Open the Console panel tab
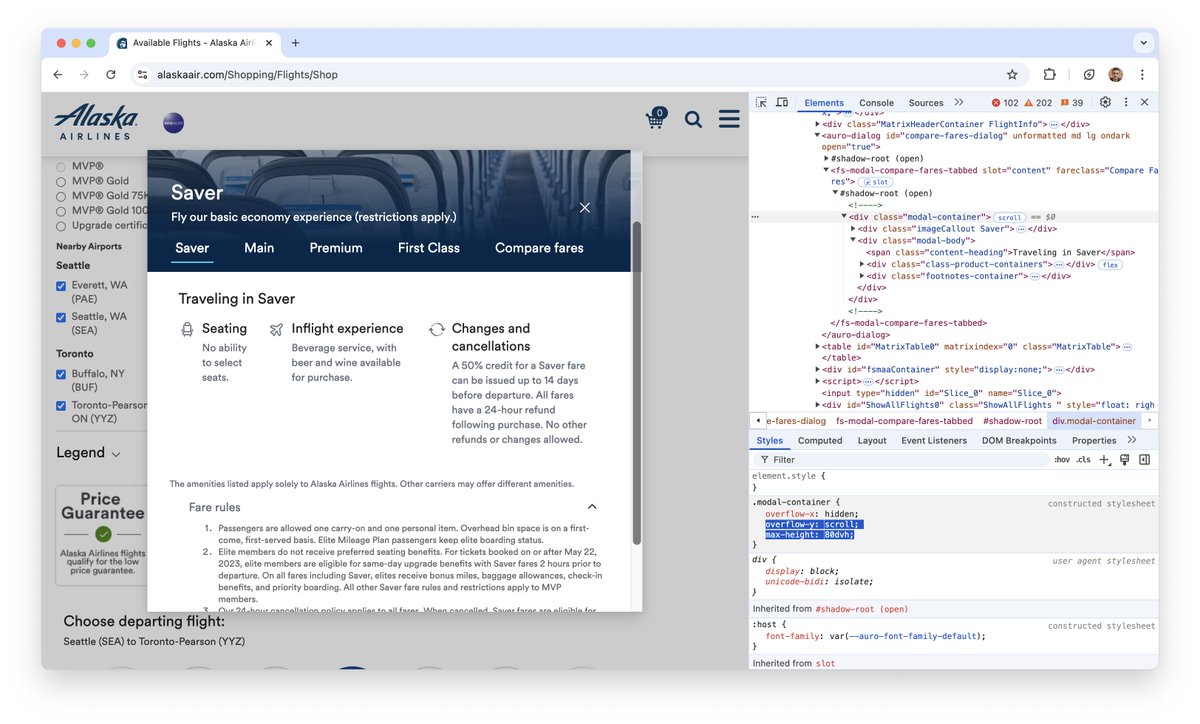1200x724 pixels. (877, 103)
